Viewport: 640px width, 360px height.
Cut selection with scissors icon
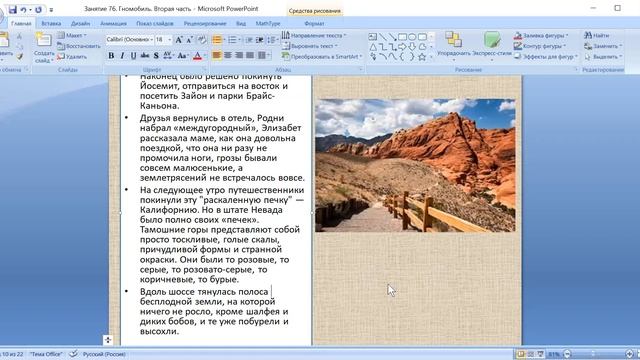tap(19, 36)
